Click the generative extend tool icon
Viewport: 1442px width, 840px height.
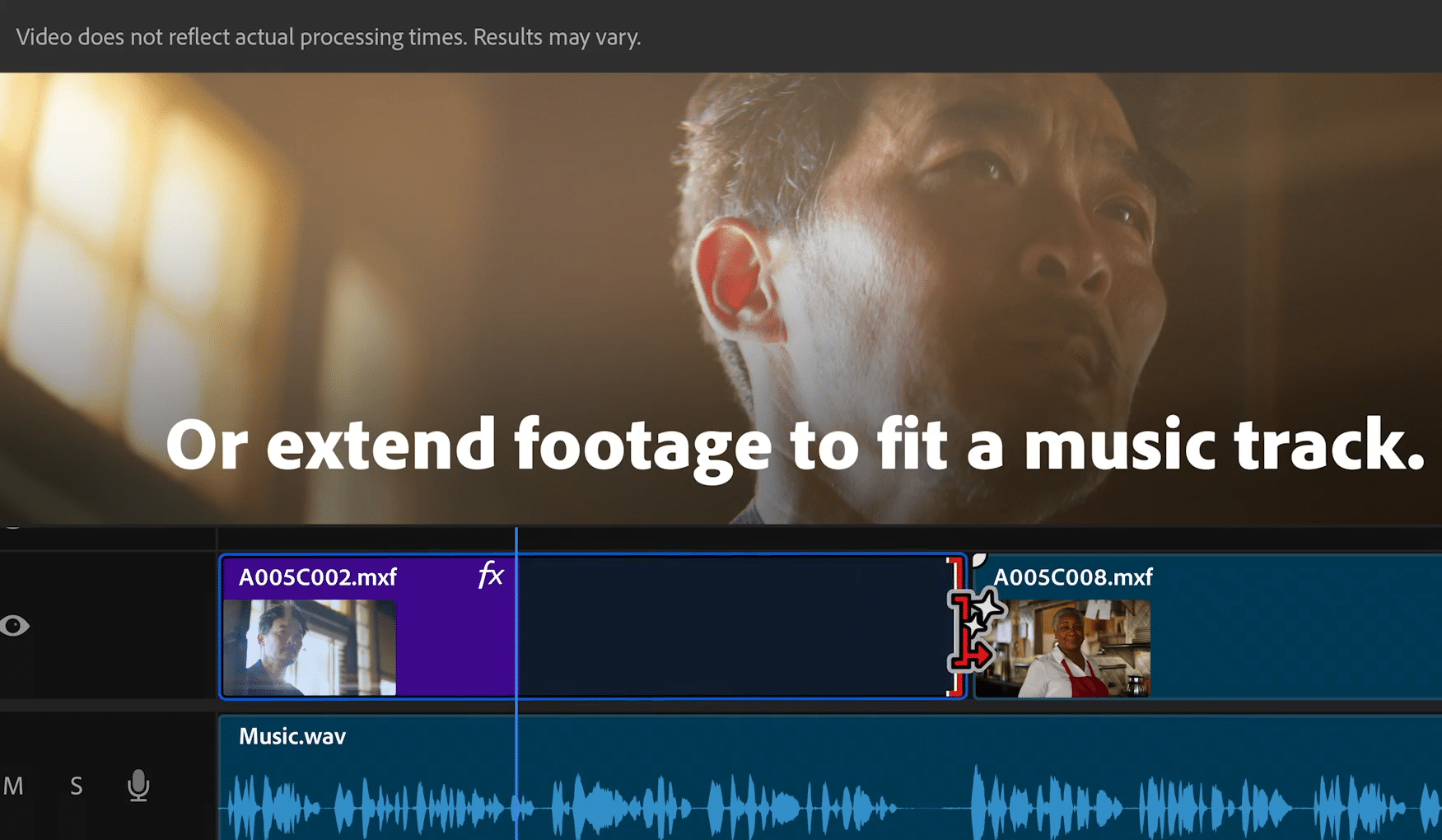(978, 630)
